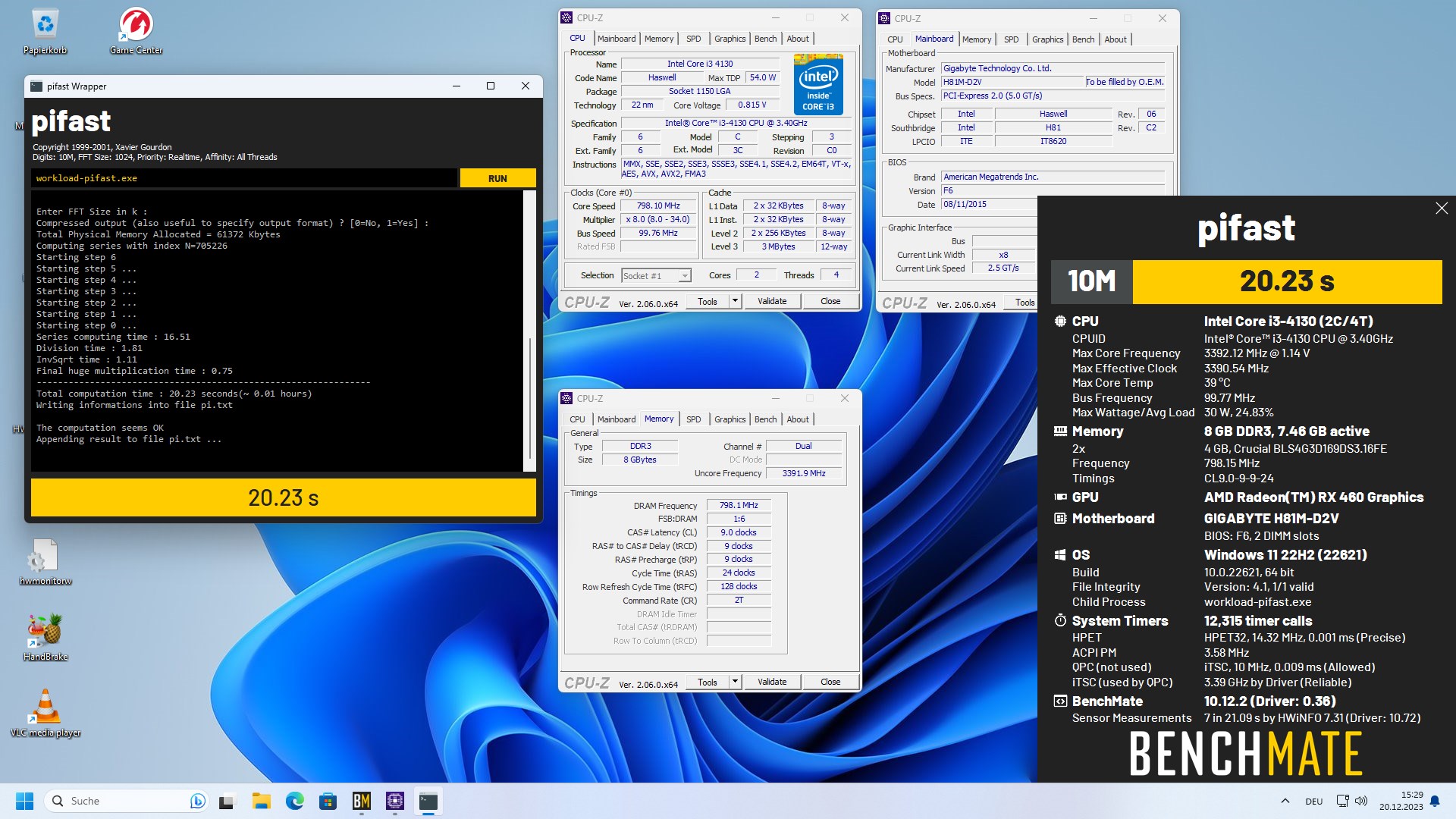
Task: Click Validate in CPU-Z Memory window
Action: pyautogui.click(x=772, y=682)
